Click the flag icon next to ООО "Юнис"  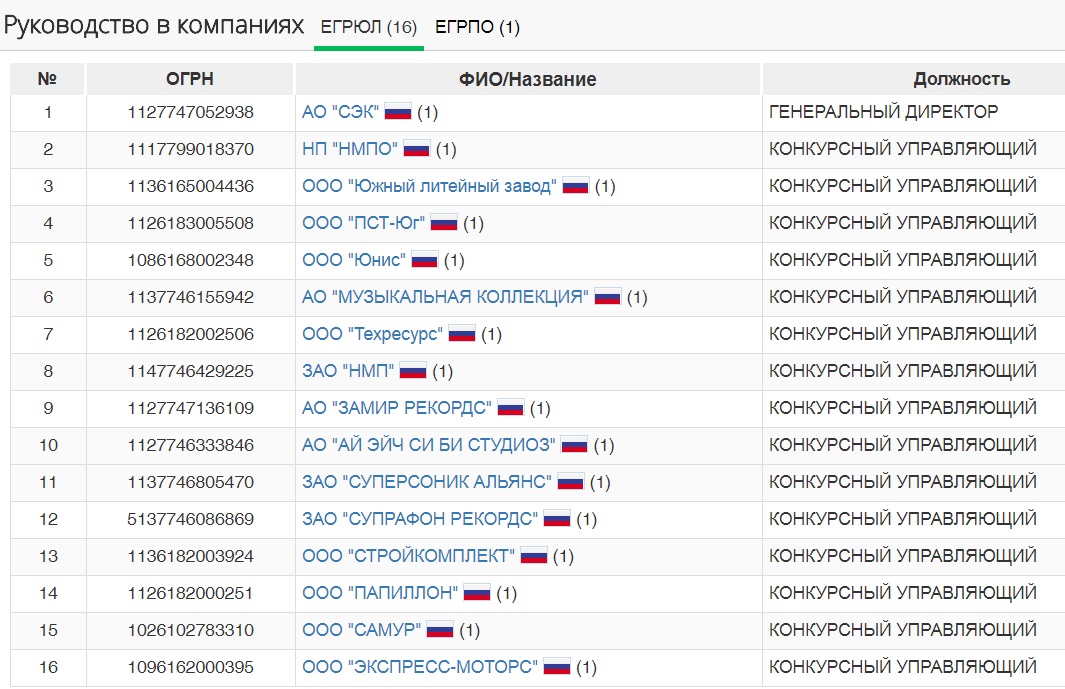(x=425, y=260)
